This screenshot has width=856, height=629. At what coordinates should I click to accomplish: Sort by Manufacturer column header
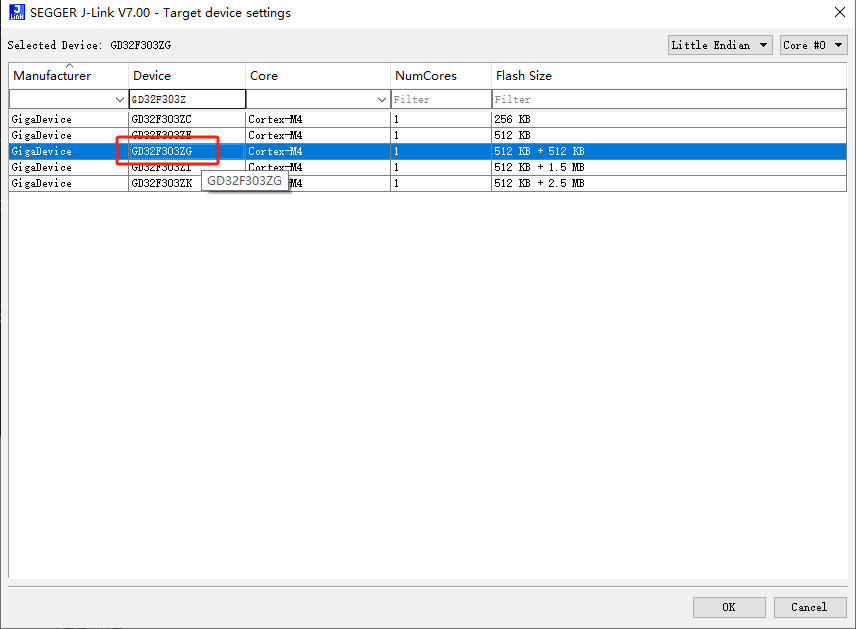click(x=69, y=76)
